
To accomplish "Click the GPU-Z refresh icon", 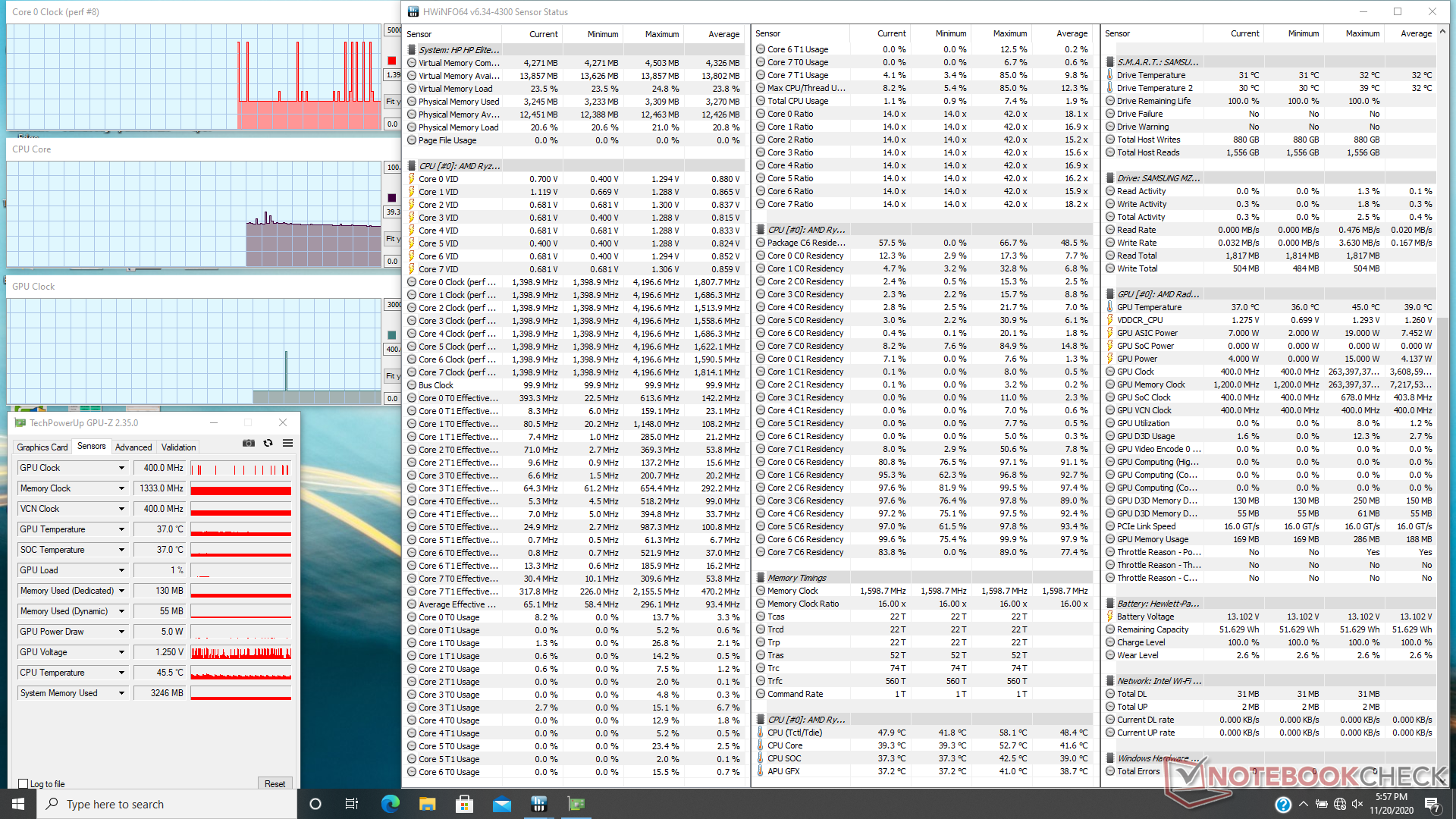I will [268, 444].
